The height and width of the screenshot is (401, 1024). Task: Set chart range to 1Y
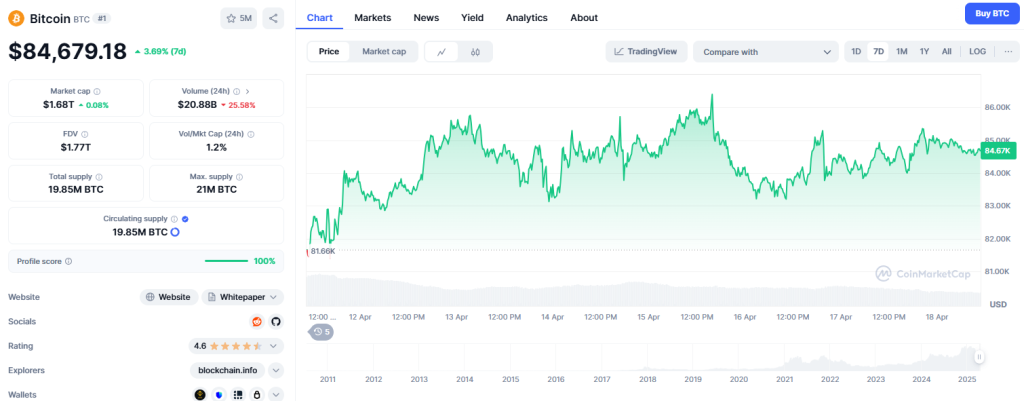click(x=924, y=52)
